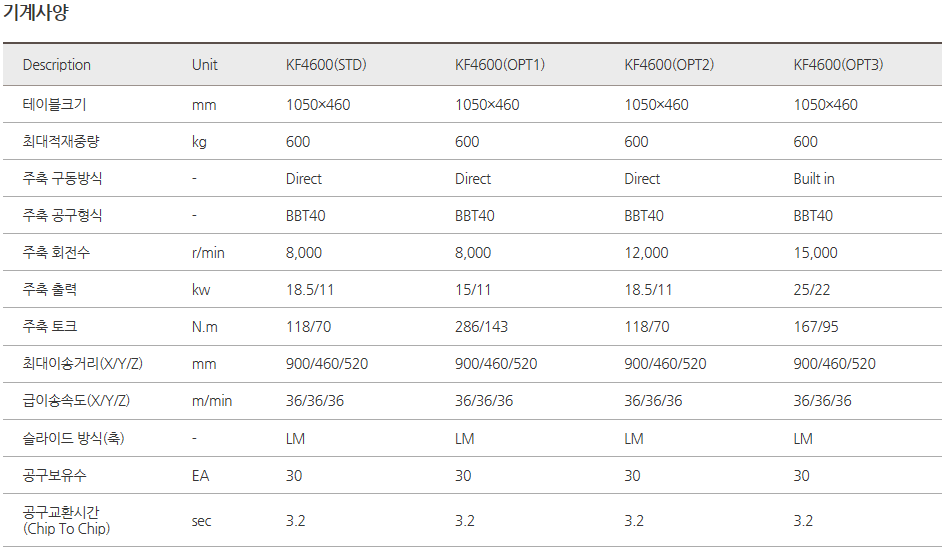Screen dimensions: 942x550
Task: Click the 15,000 spindle speed value
Action: pyautogui.click(x=816, y=253)
